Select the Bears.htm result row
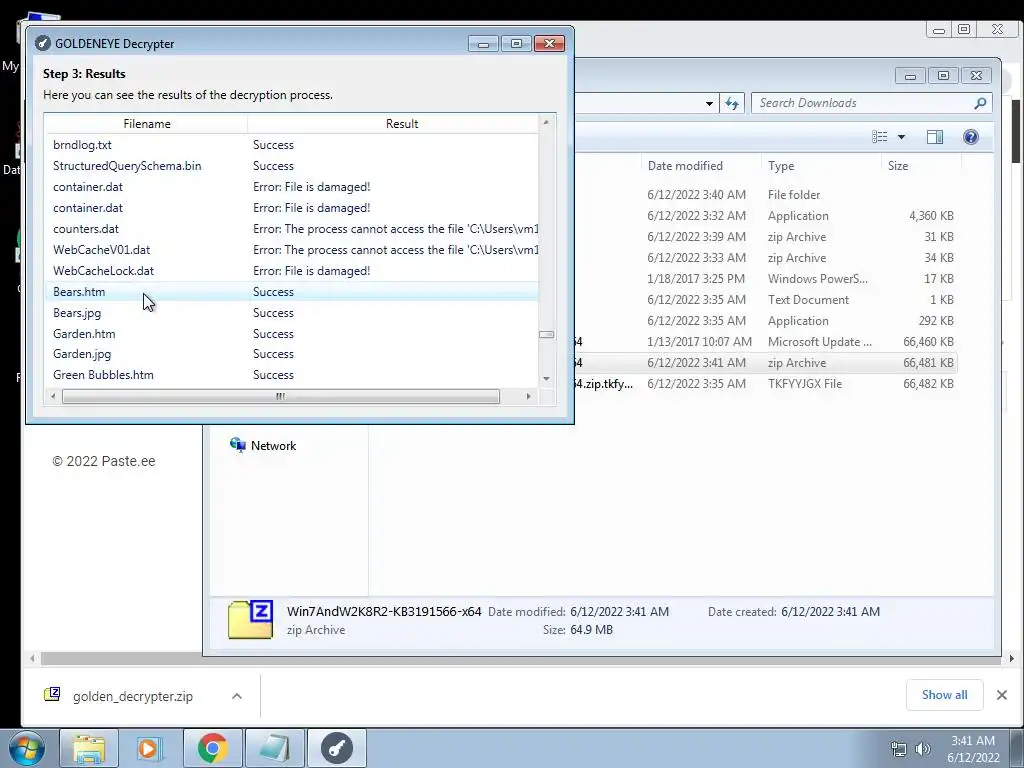1024x768 pixels. point(292,292)
